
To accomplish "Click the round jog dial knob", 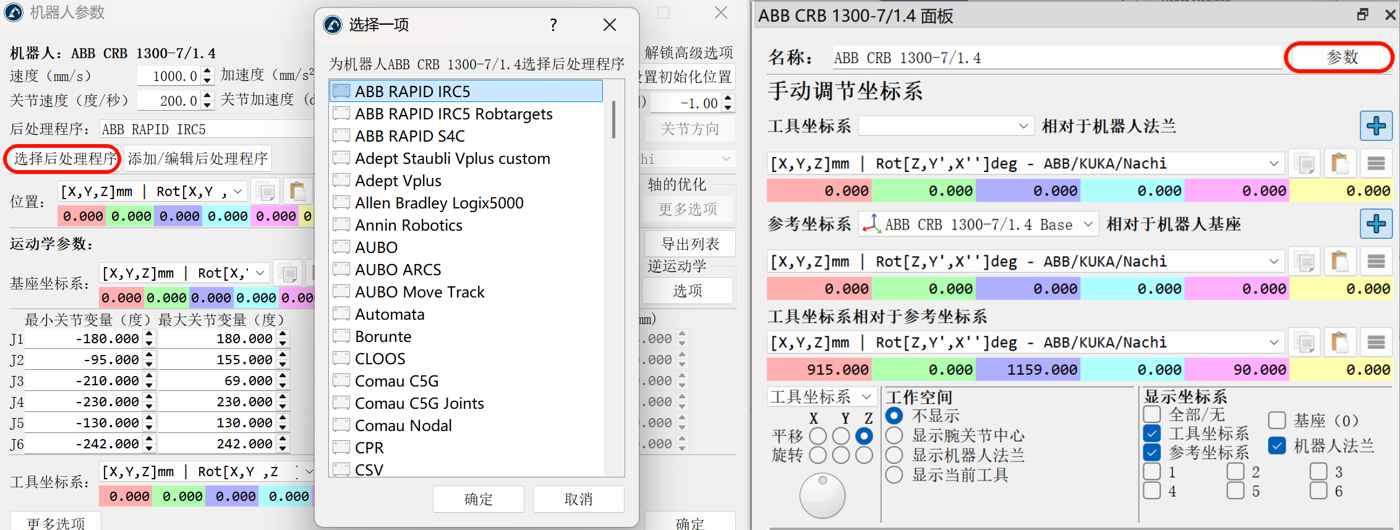I will [822, 496].
